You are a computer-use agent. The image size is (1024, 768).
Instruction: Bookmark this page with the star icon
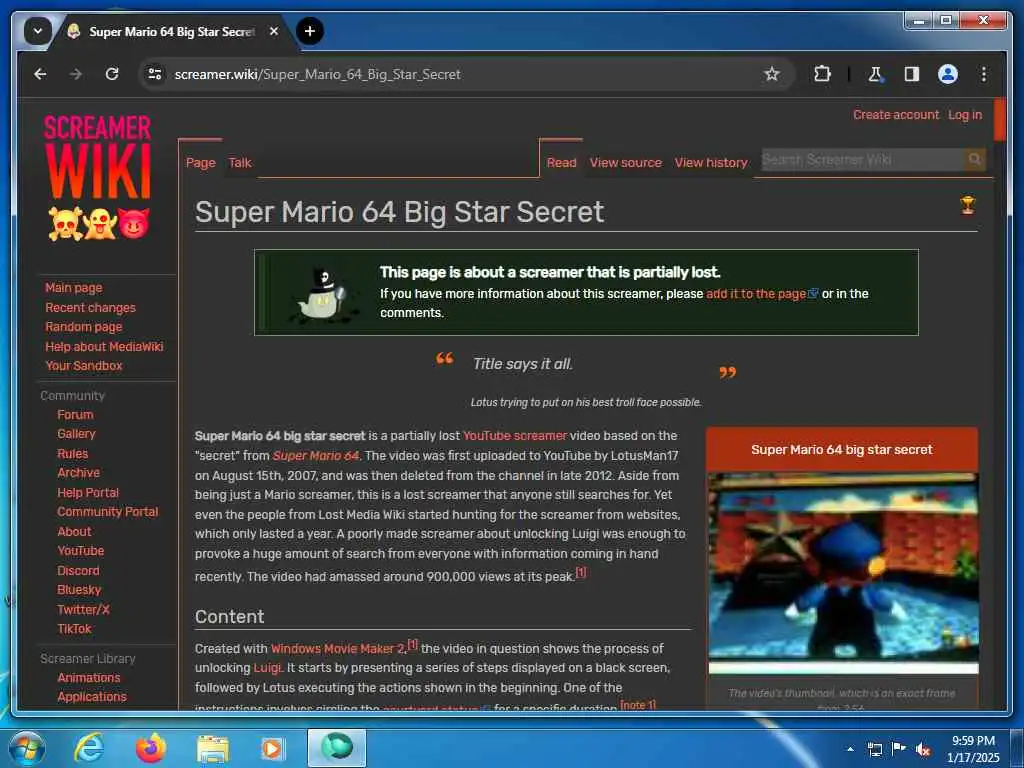point(772,74)
